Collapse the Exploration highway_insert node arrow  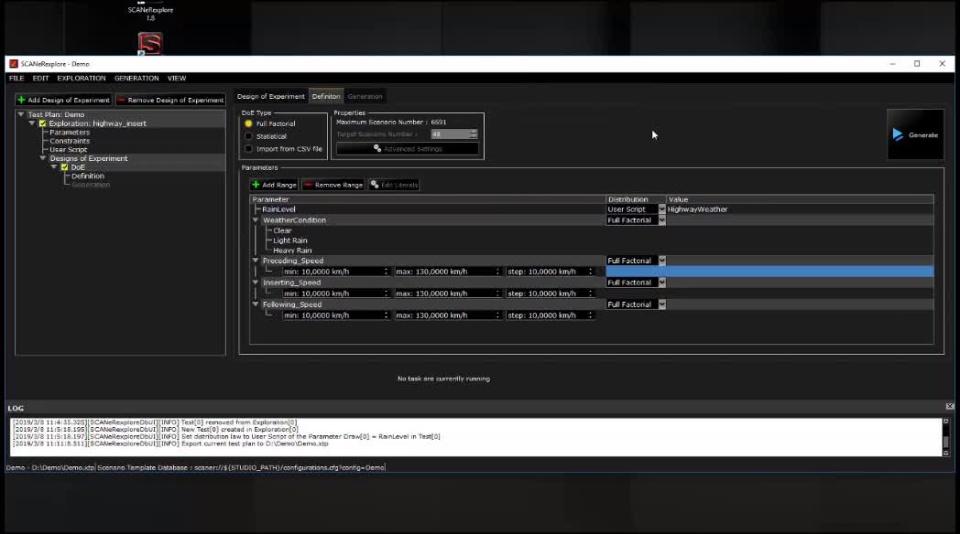tap(32, 123)
